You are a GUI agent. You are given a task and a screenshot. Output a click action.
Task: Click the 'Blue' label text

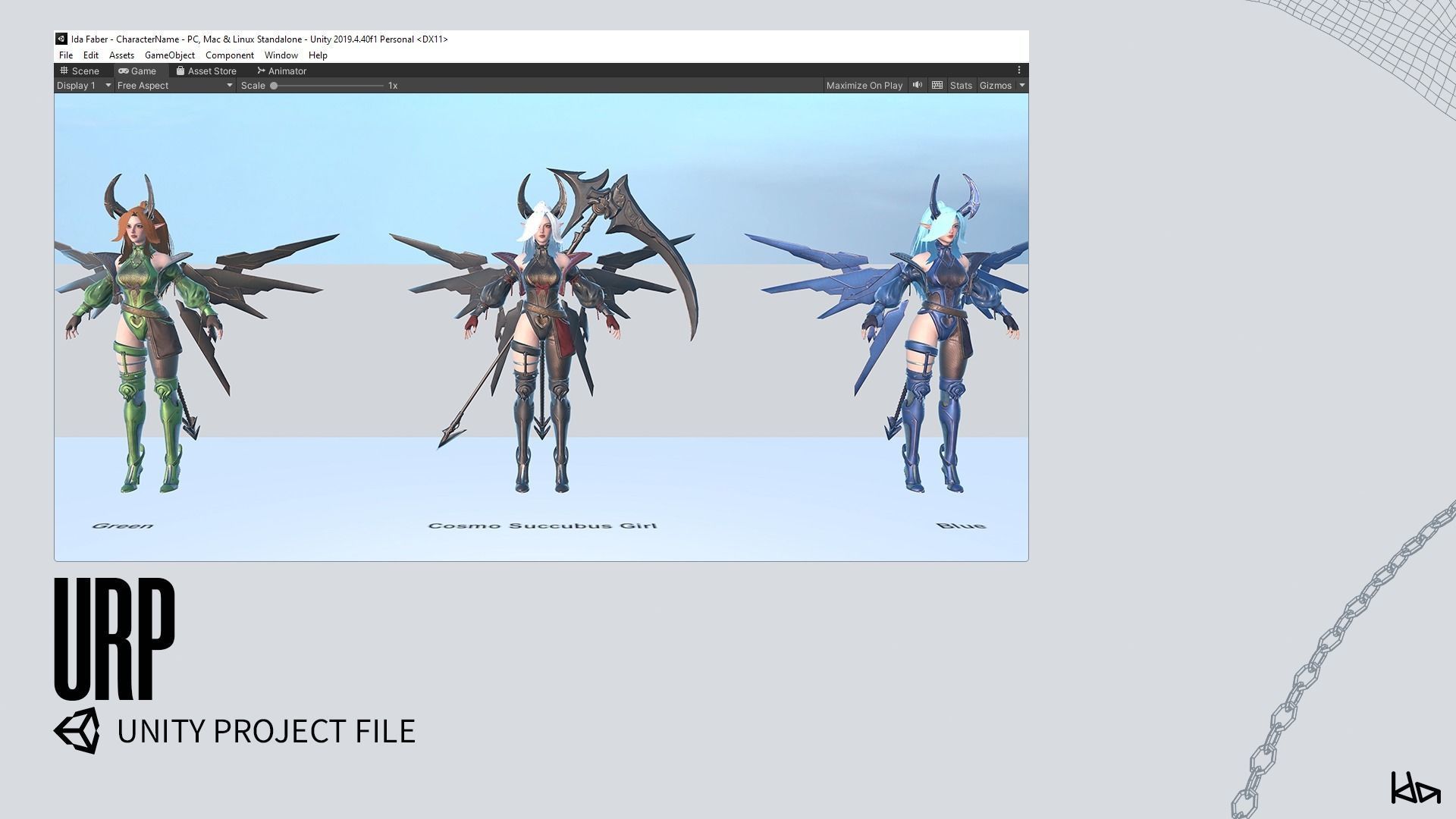point(961,526)
